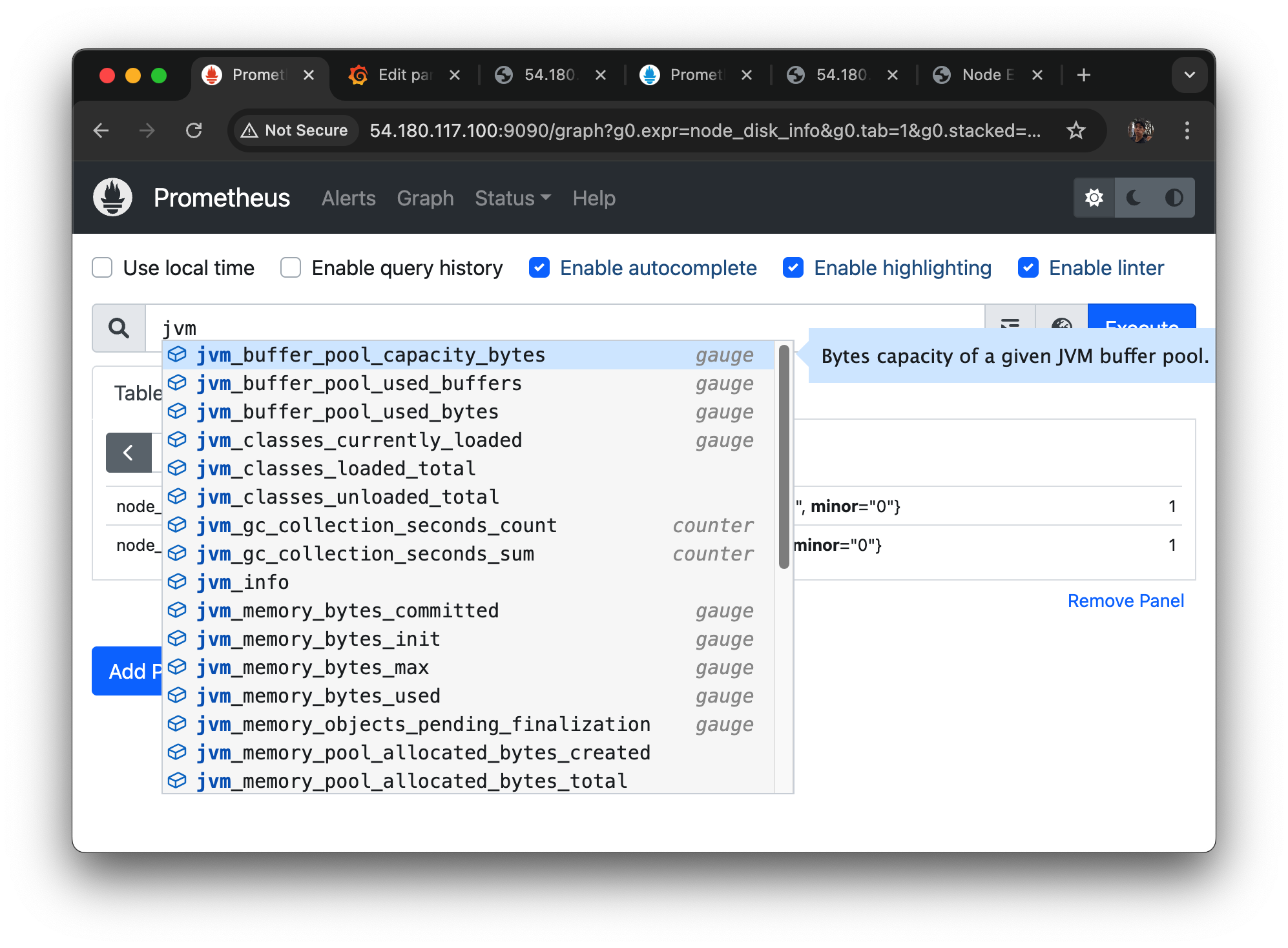Click the search magnifier icon
The height and width of the screenshot is (948, 1288).
pos(119,328)
